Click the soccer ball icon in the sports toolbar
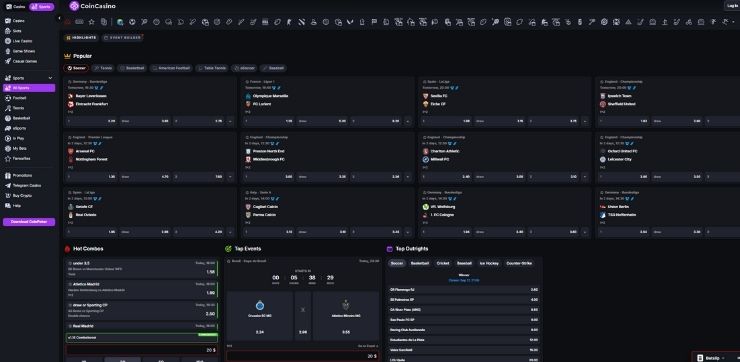 pos(133,22)
